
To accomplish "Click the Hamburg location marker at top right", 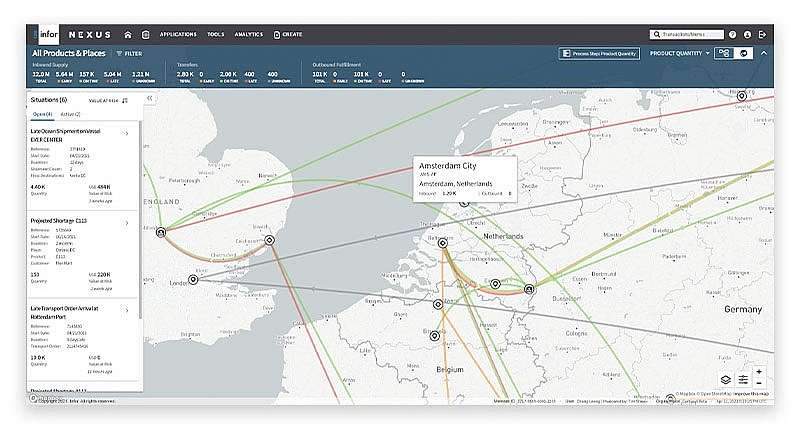I will point(741,96).
